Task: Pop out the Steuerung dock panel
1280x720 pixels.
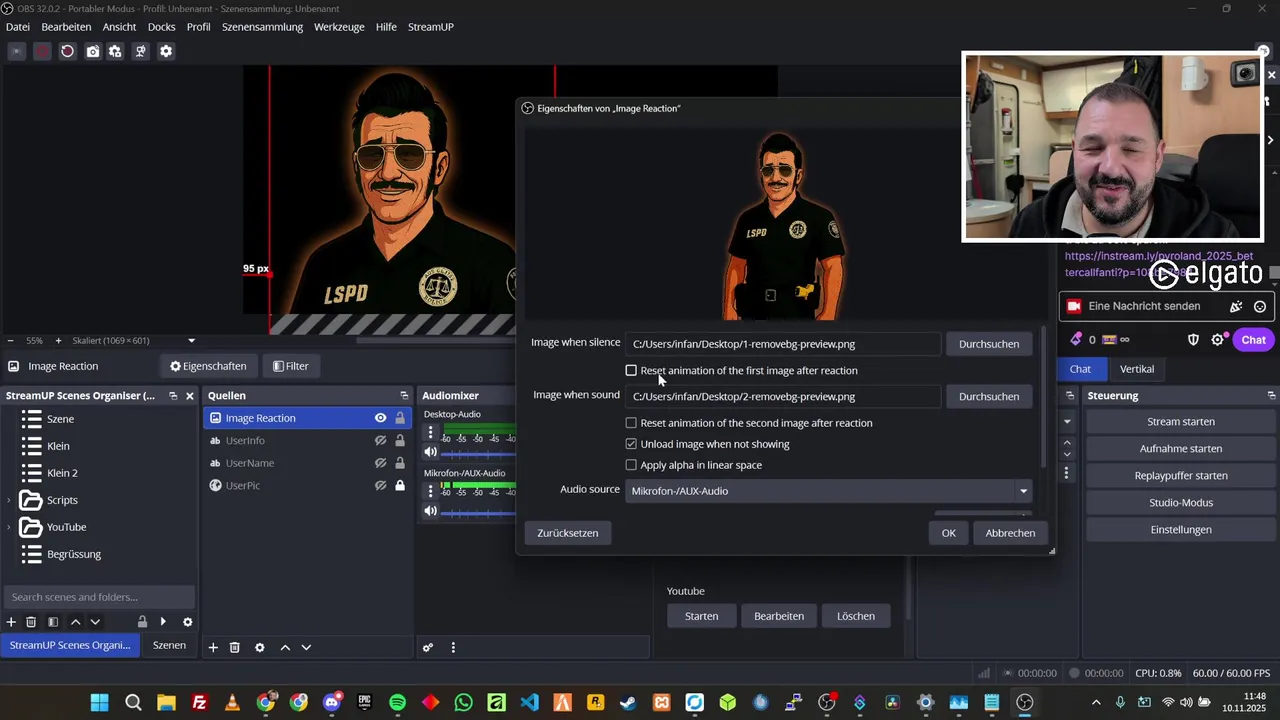Action: tap(1271, 396)
